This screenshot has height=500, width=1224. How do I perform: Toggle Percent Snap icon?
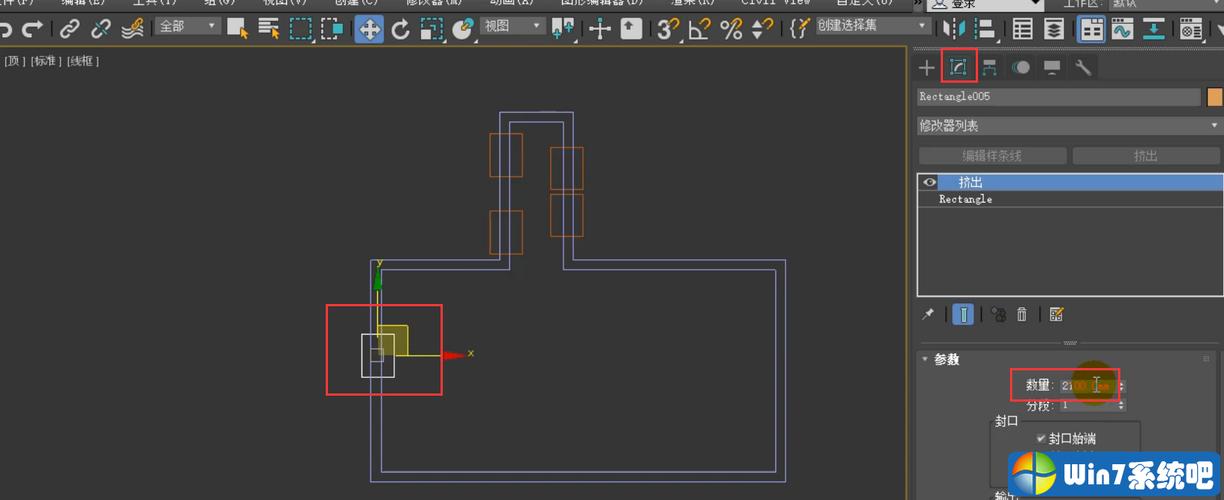pyautogui.click(x=732, y=28)
